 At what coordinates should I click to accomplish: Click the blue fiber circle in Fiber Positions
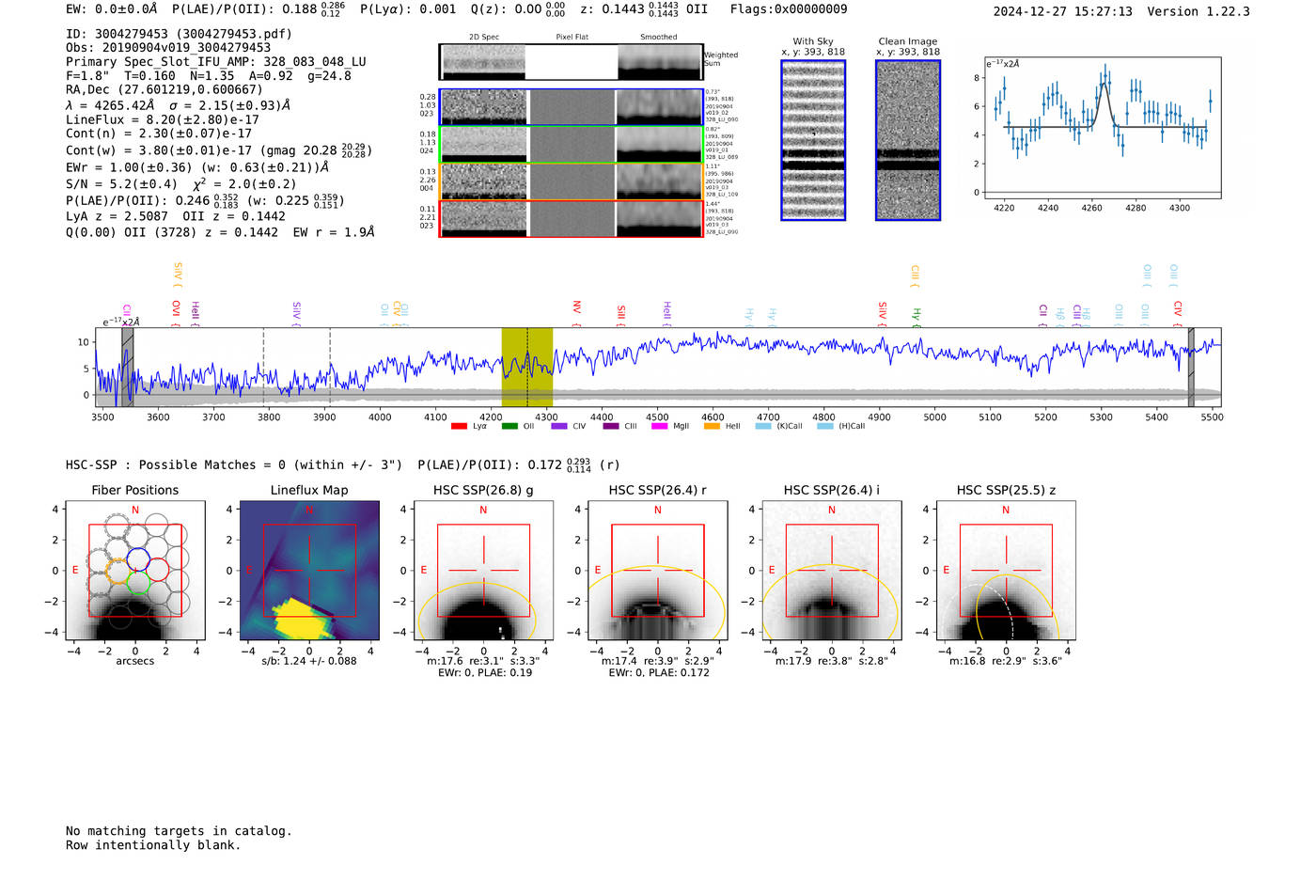(137, 558)
